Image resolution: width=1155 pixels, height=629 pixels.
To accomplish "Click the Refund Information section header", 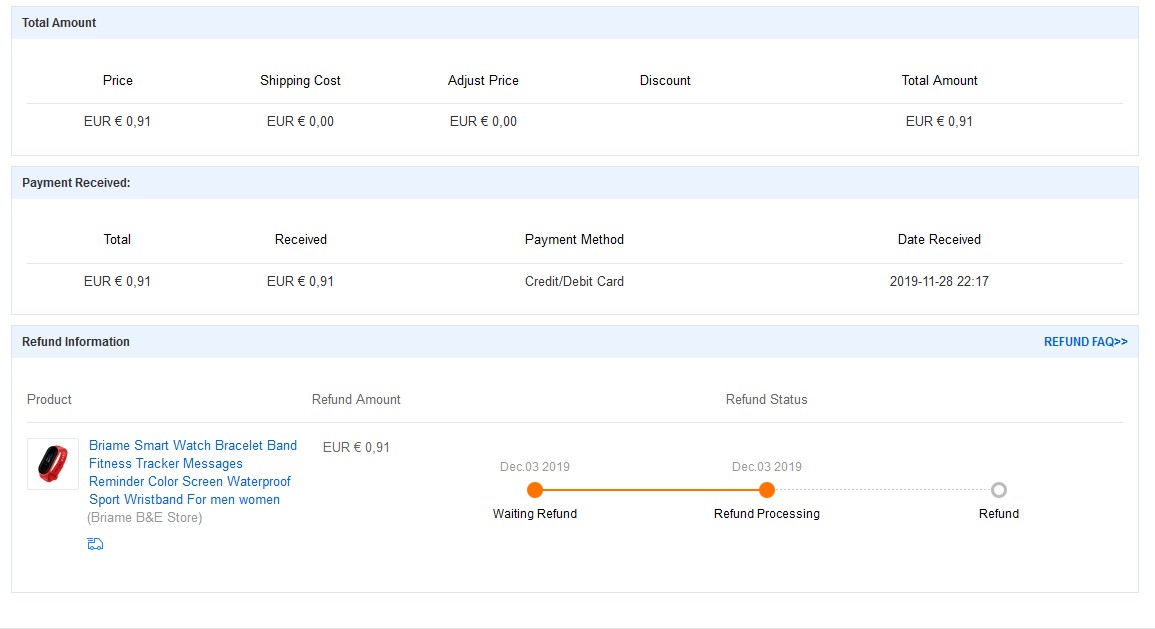I will (x=76, y=342).
